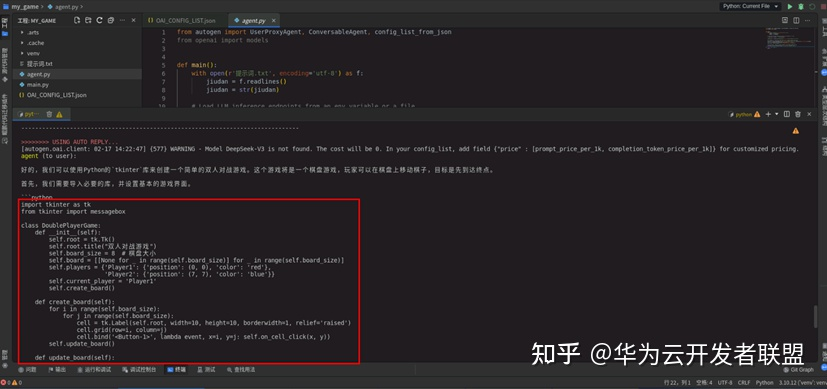827x389 pixels.
Task: Close the project explorer side panel
Action: [x=133, y=20]
